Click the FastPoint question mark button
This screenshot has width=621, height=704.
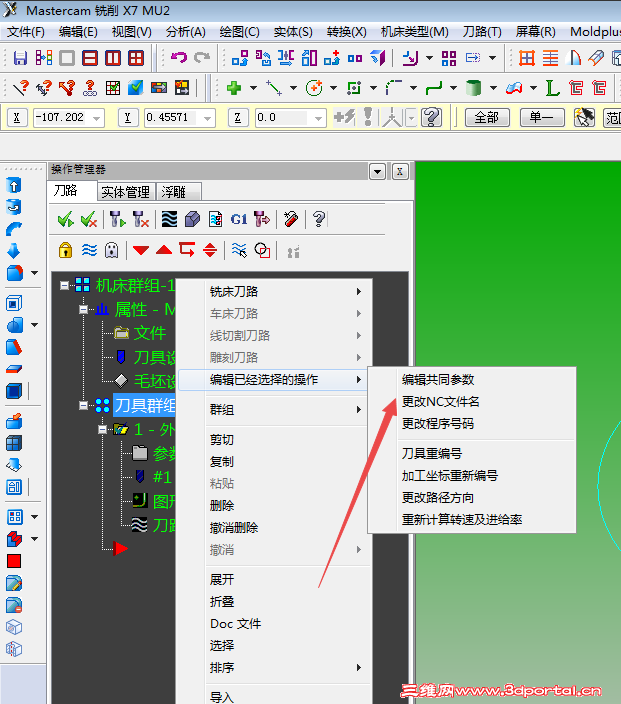432,118
